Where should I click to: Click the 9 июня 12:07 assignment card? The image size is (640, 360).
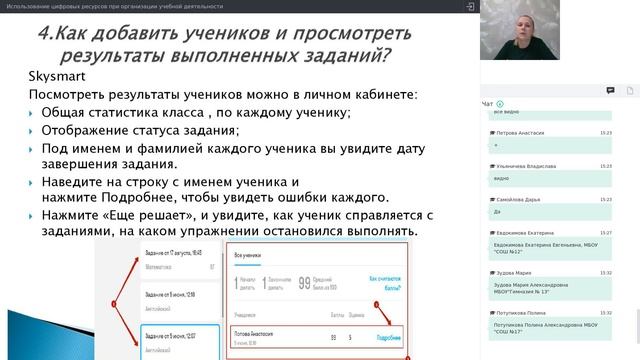point(180,342)
